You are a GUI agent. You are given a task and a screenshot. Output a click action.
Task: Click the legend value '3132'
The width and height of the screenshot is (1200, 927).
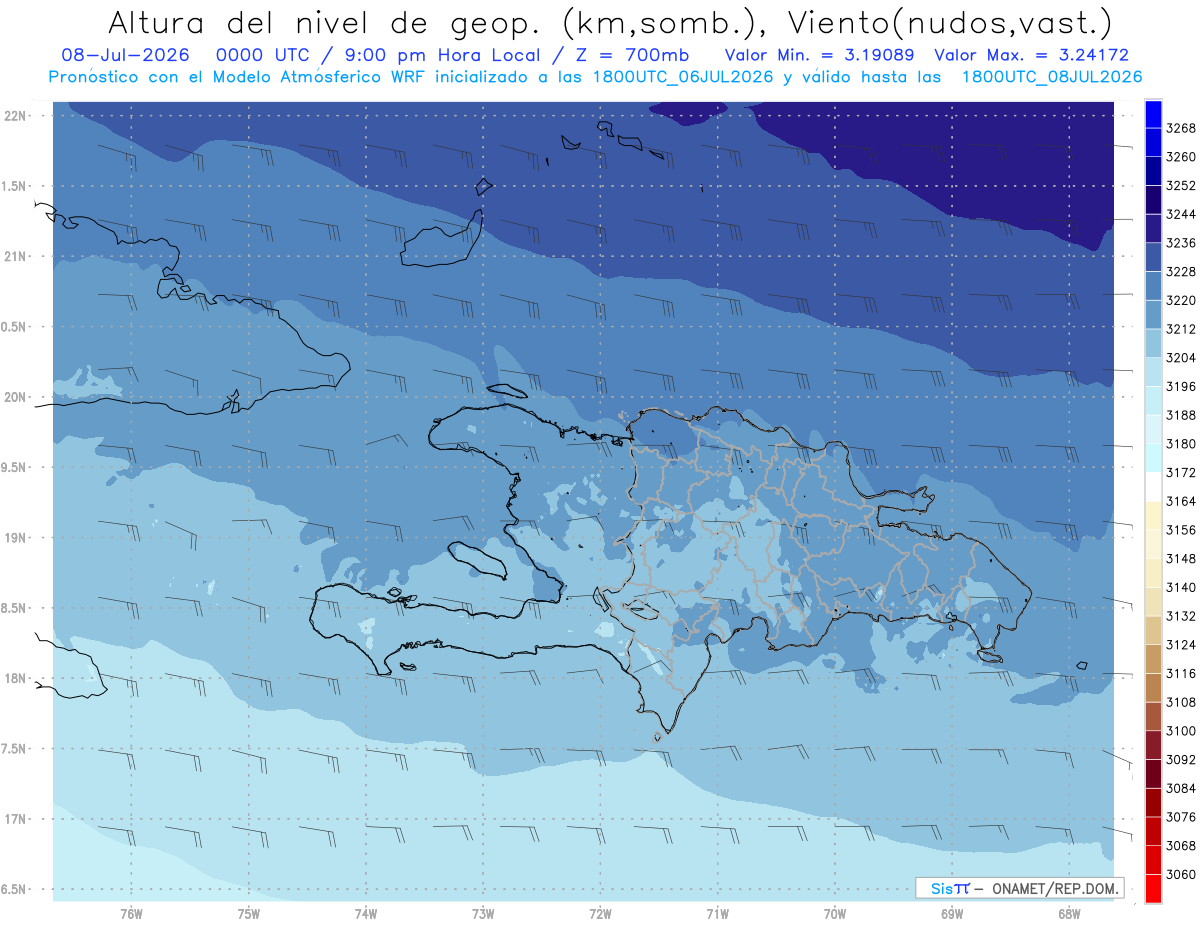coord(1181,616)
